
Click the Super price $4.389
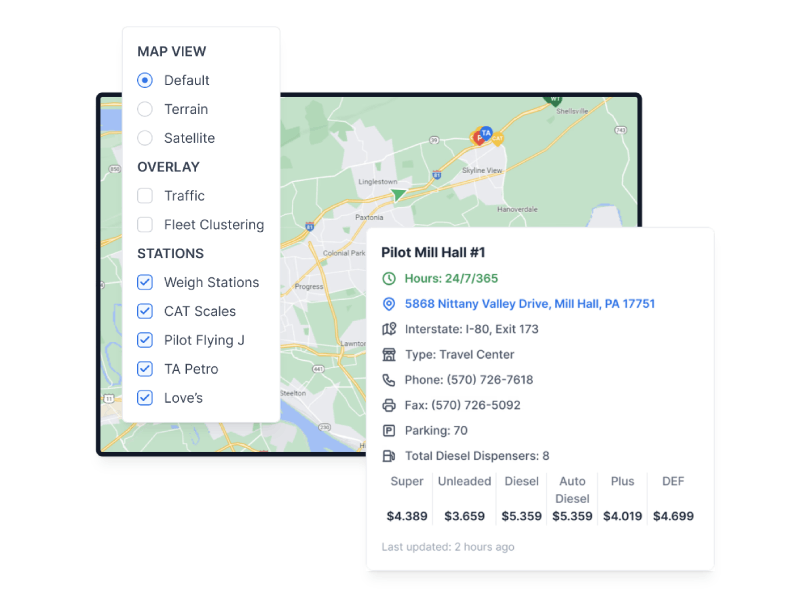point(407,516)
